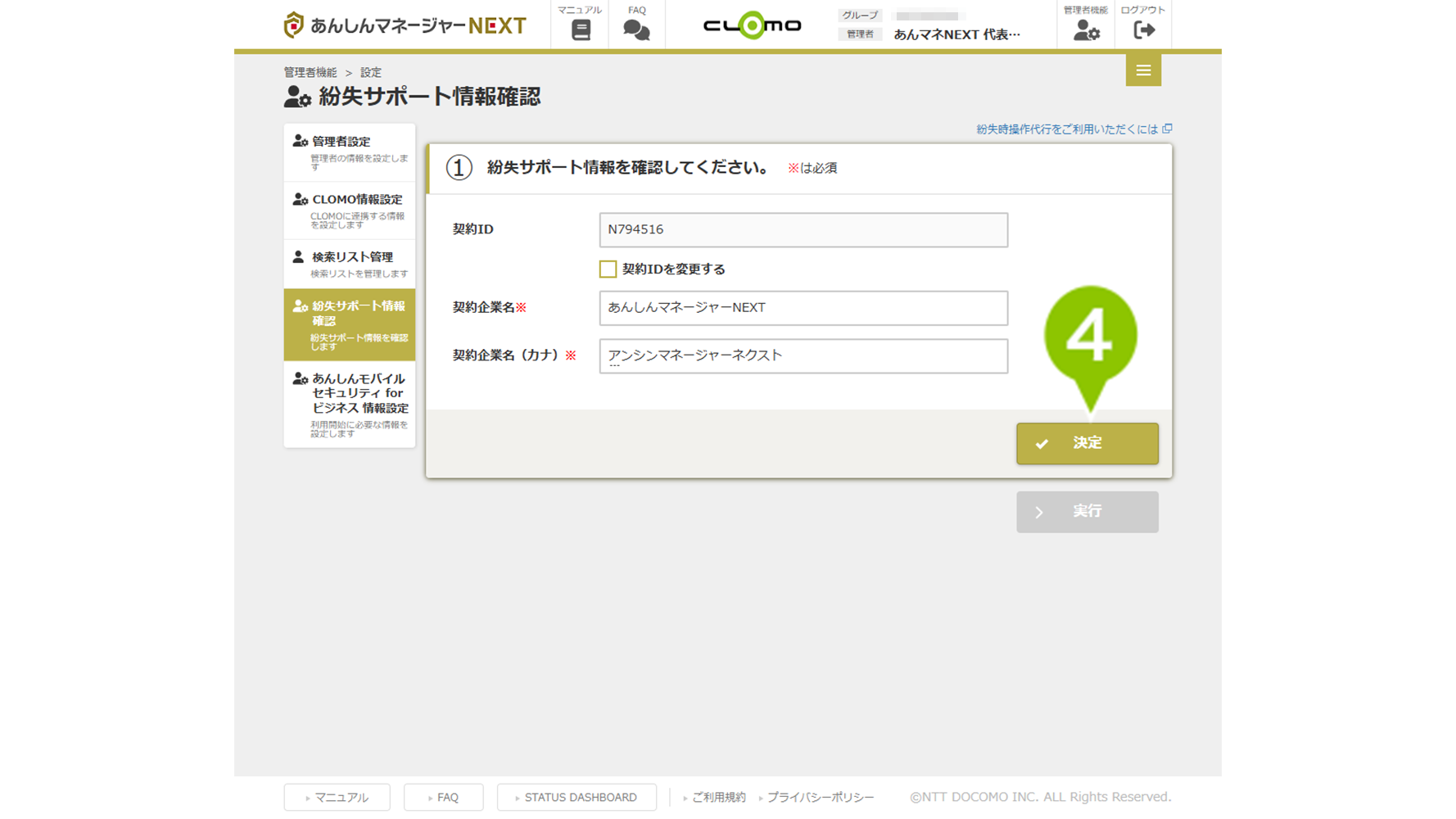Open the hamburger menu icon
This screenshot has height=819, width=1456.
[1143, 70]
